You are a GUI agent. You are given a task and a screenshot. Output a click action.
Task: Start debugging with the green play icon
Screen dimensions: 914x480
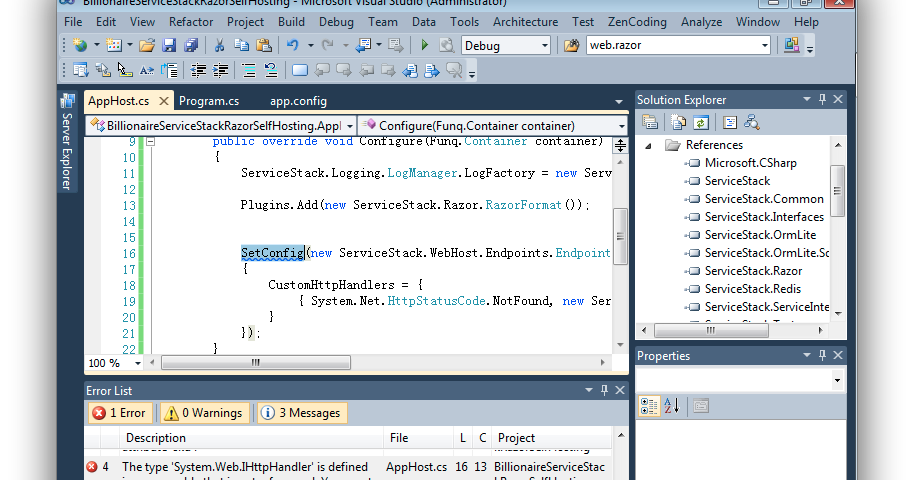pos(424,45)
